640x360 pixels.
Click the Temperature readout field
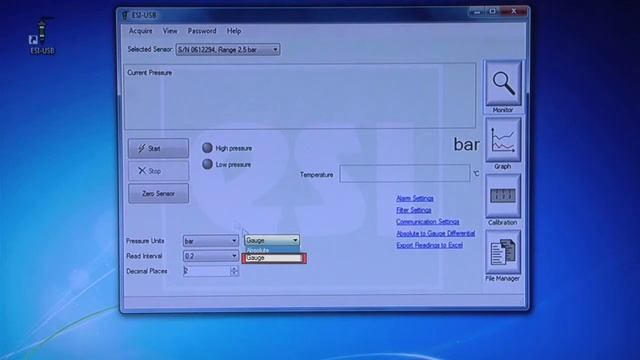pyautogui.click(x=404, y=174)
